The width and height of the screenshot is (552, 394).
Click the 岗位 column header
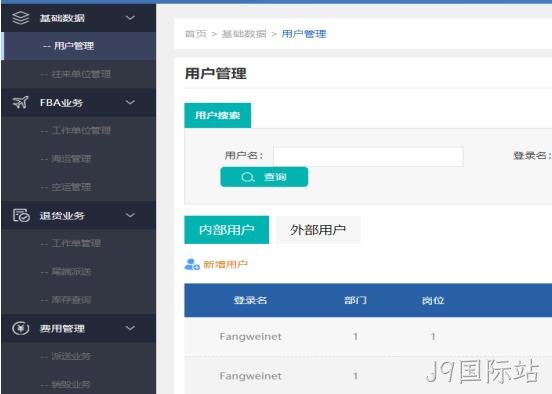click(433, 300)
